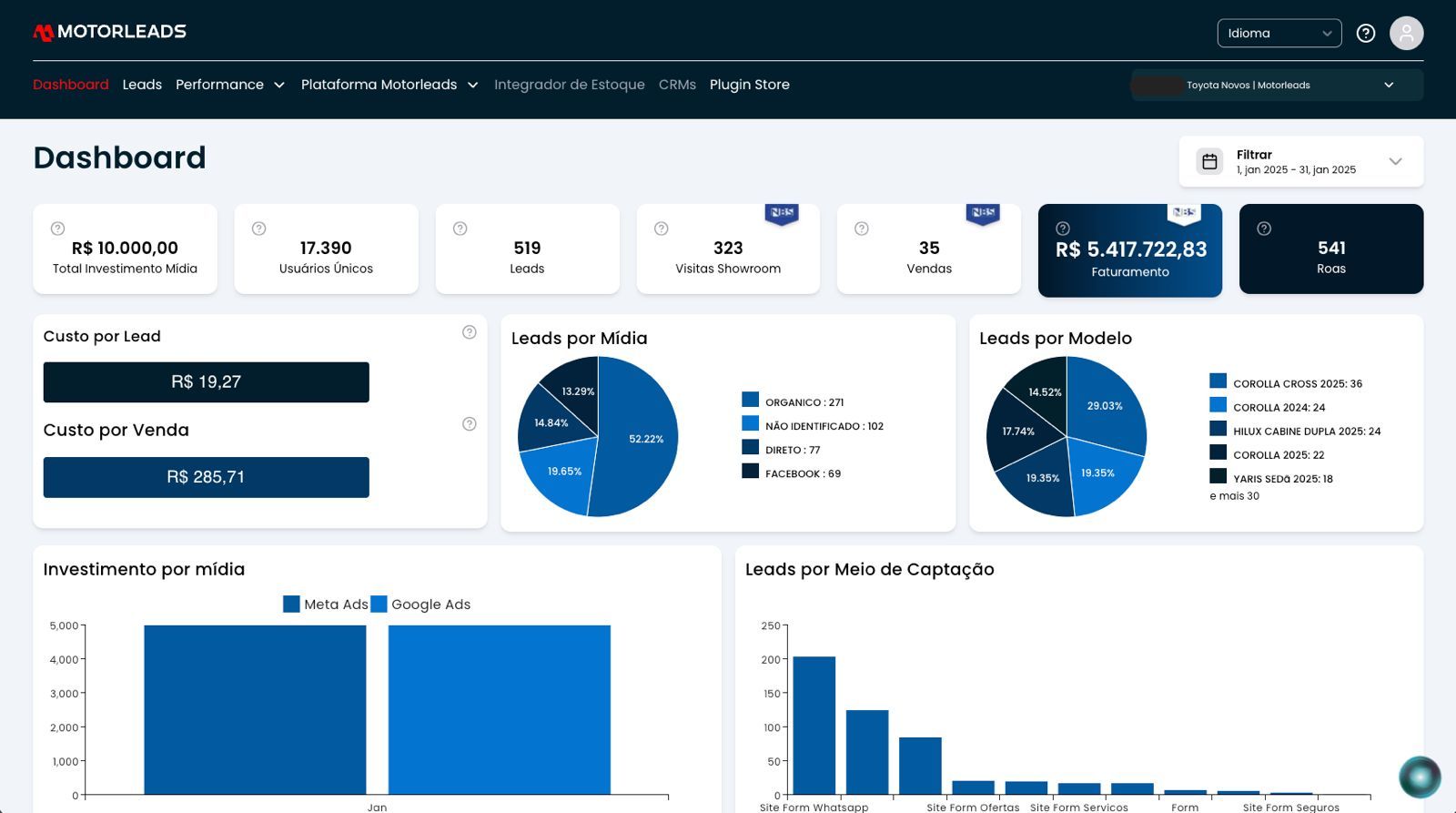Expand the Toyota Novos dealership selector

pos(1278,85)
